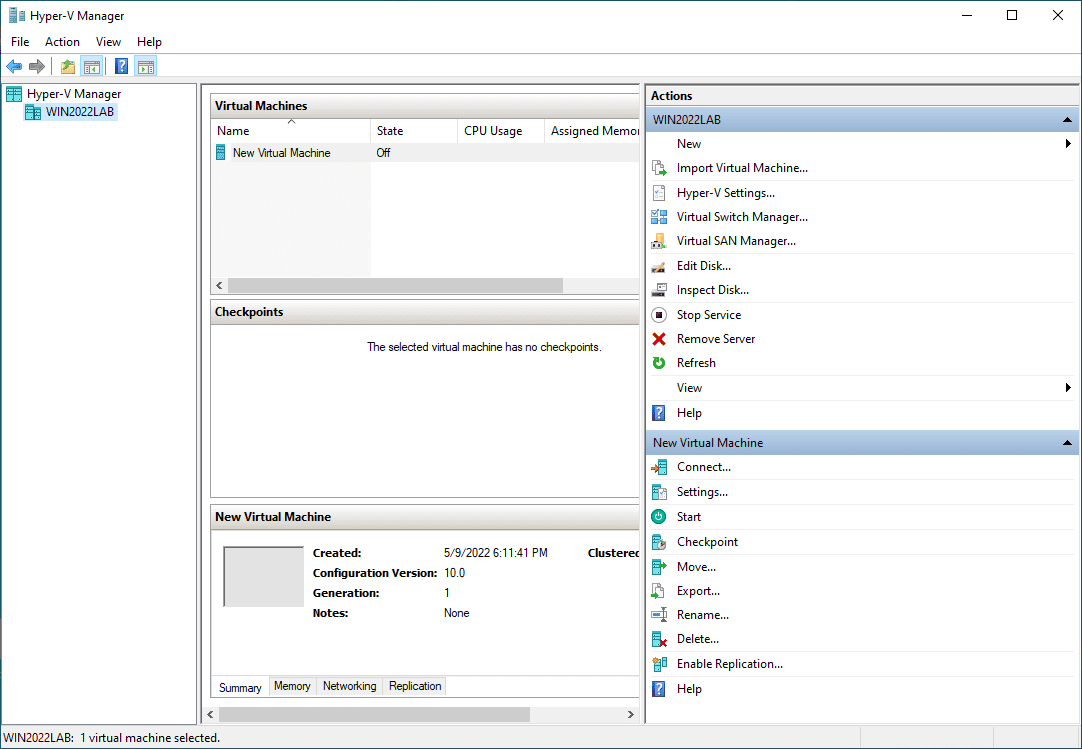Click the VM Settings icon in Actions
Image resolution: width=1082 pixels, height=749 pixels.
[x=659, y=492]
